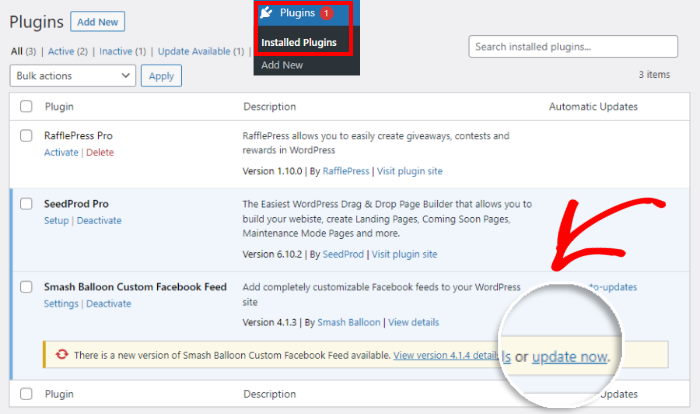
Task: Click the Apply button
Action: (161, 76)
